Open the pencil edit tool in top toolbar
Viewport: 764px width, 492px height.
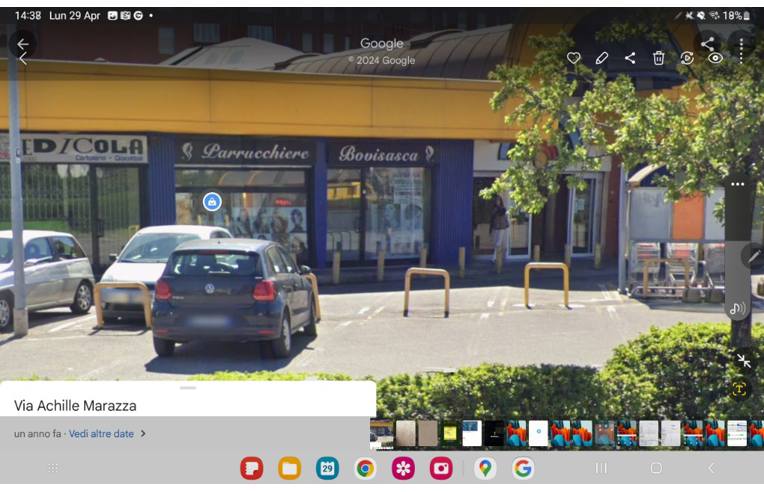tap(602, 58)
